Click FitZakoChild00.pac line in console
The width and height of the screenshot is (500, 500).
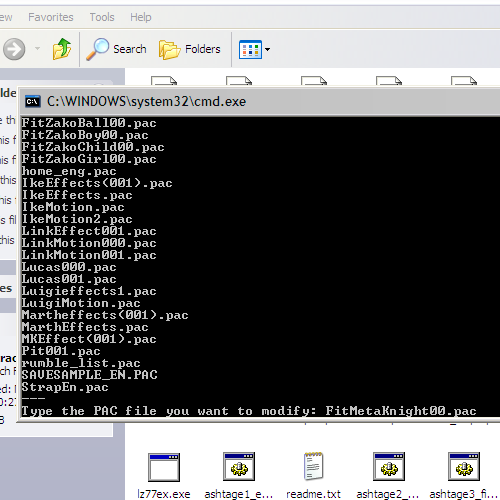tap(93, 147)
